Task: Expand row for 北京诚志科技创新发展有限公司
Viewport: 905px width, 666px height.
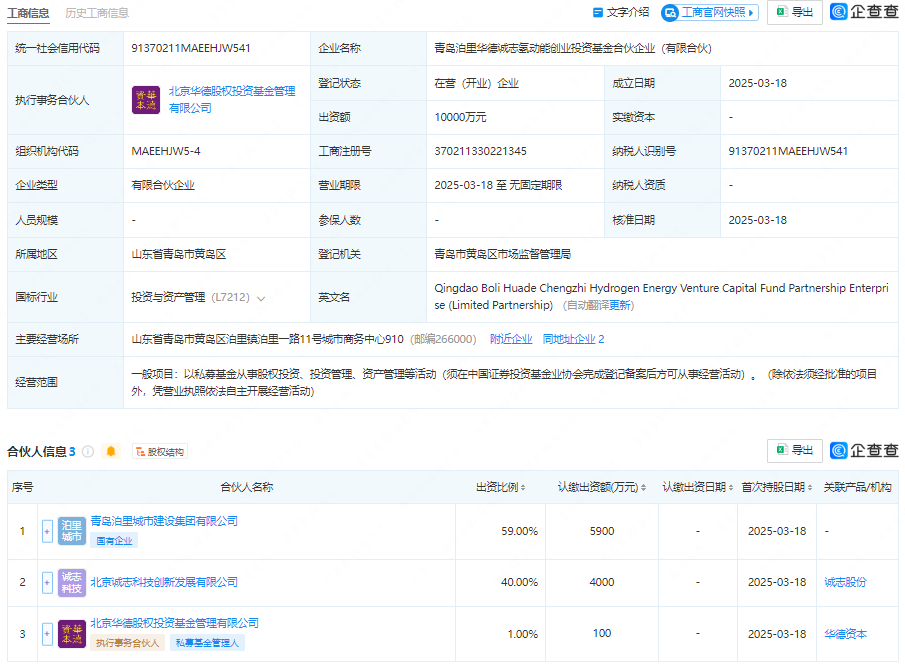Action: pos(47,582)
